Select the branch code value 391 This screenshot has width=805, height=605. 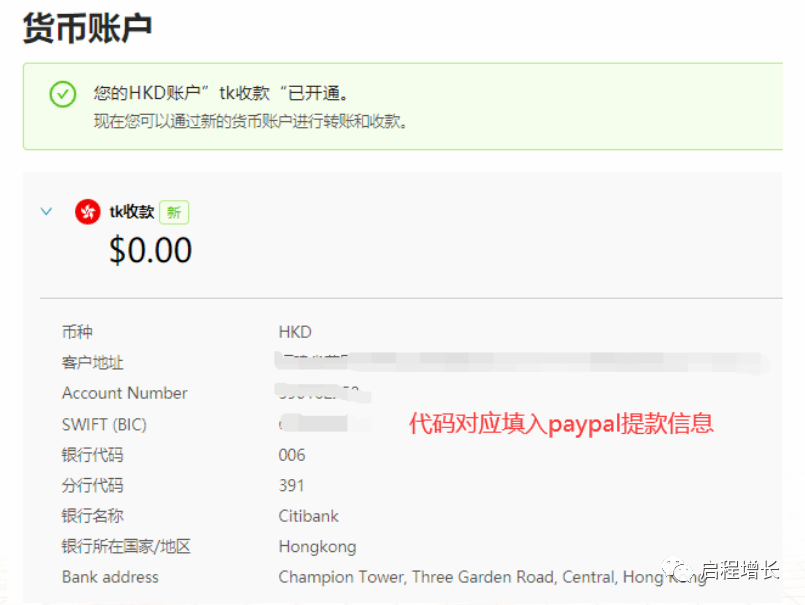[291, 485]
